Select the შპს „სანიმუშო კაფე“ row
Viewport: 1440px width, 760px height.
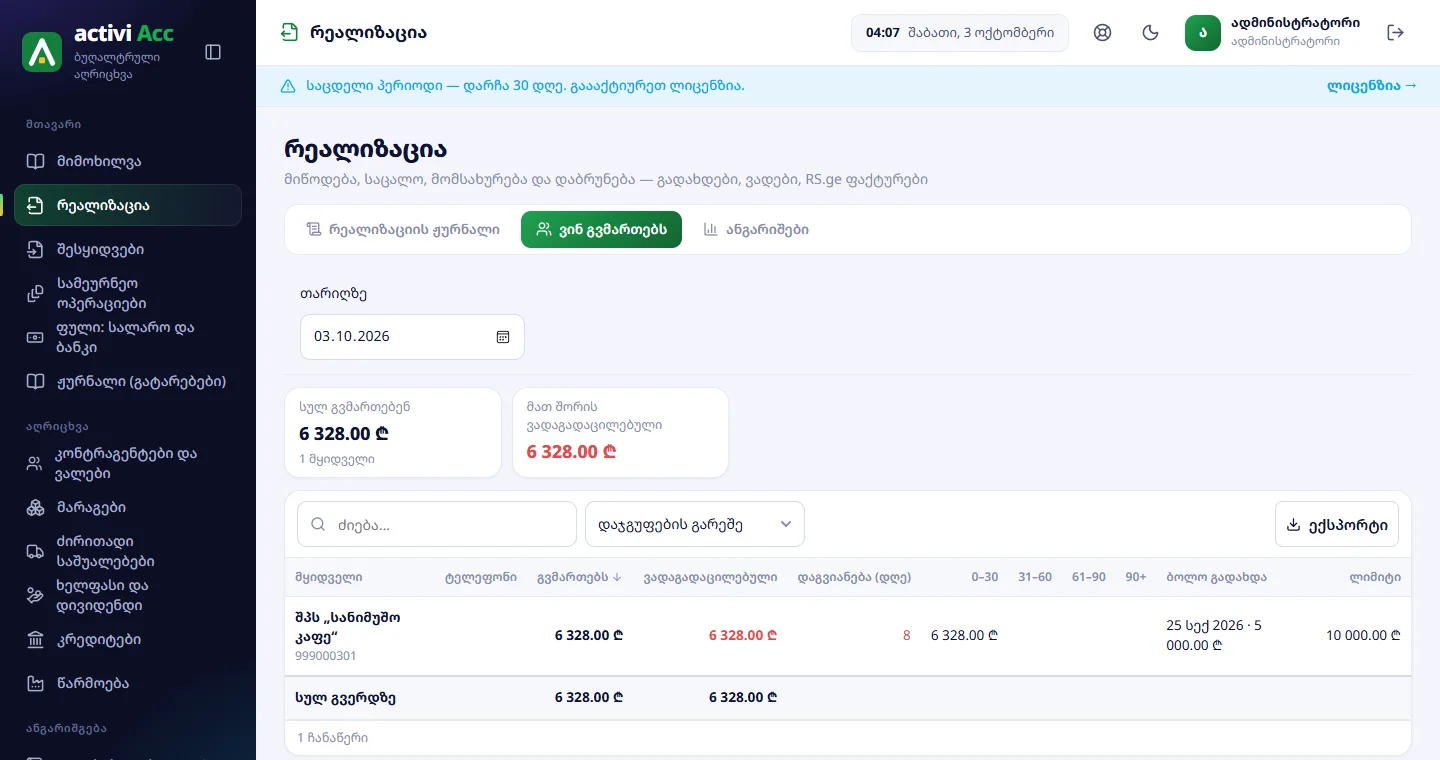(x=848, y=636)
